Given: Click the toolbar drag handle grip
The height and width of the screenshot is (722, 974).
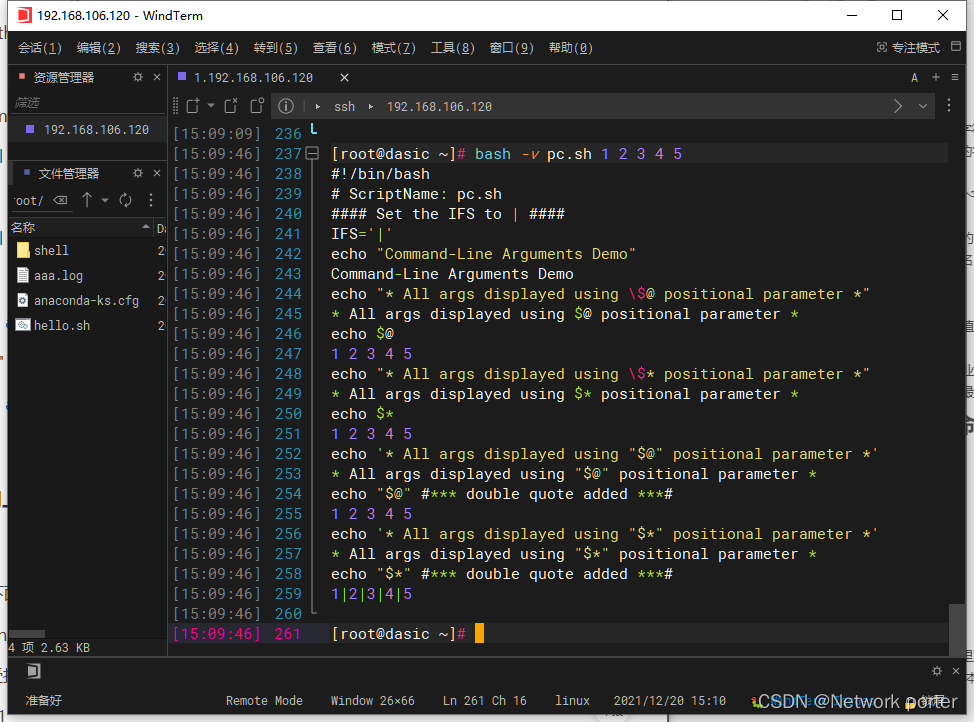Looking at the screenshot, I should point(175,106).
